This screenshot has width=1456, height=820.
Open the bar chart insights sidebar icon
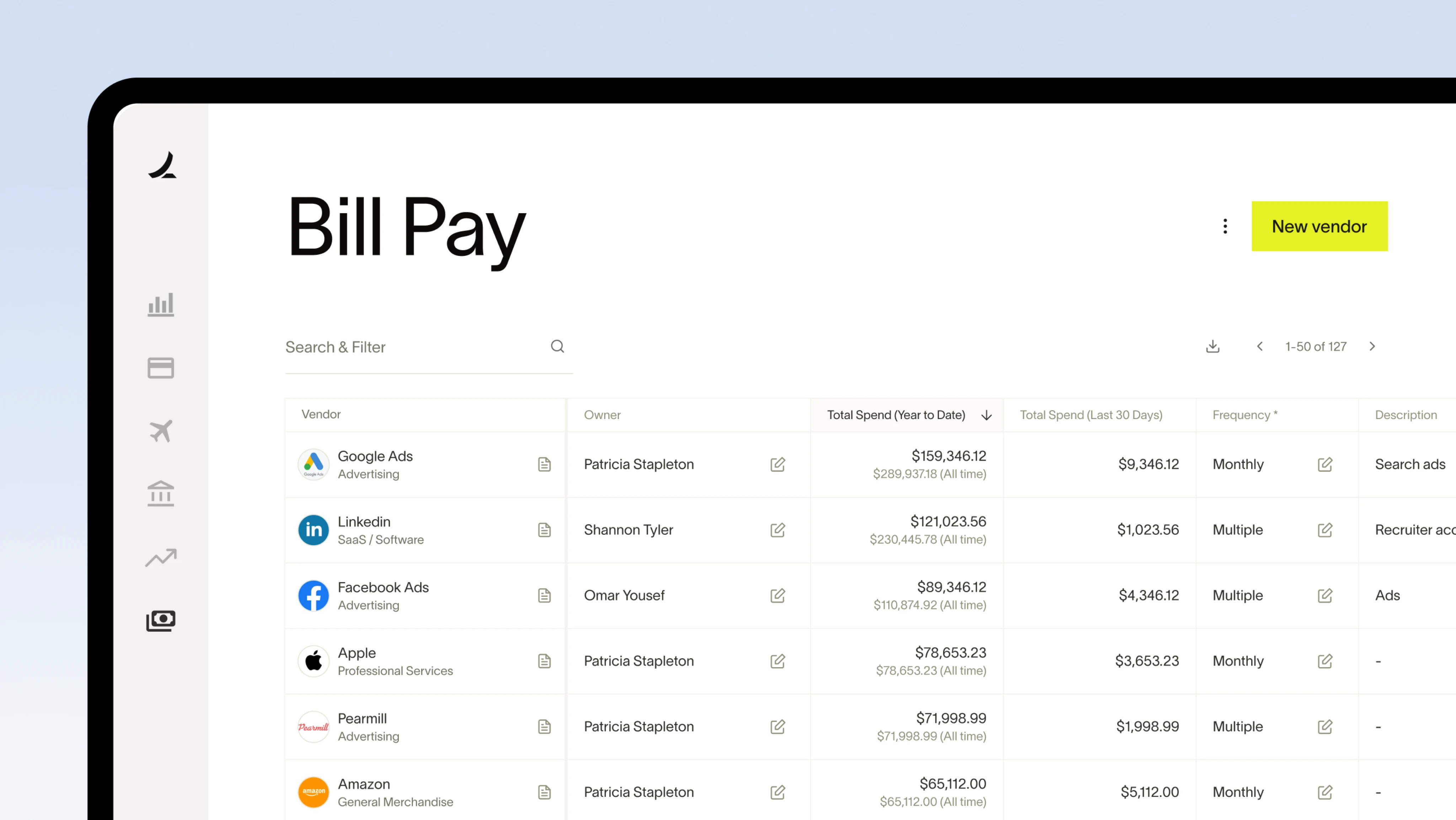[161, 305]
